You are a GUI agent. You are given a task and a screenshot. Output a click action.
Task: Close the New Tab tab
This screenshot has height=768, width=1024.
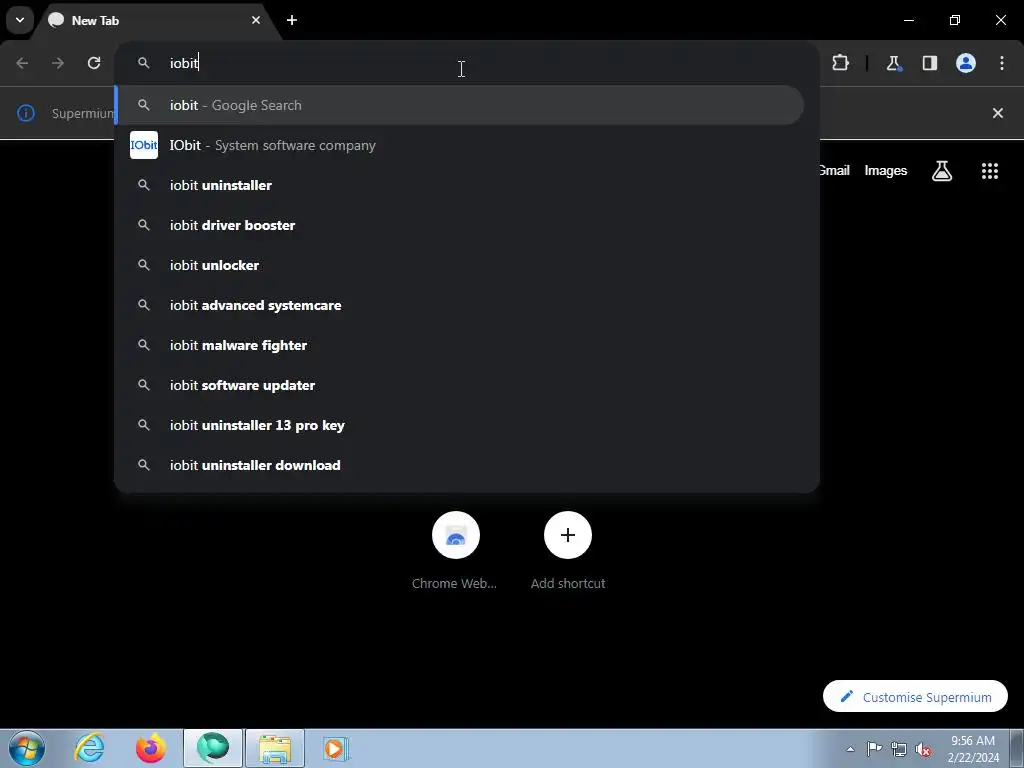pos(256,20)
